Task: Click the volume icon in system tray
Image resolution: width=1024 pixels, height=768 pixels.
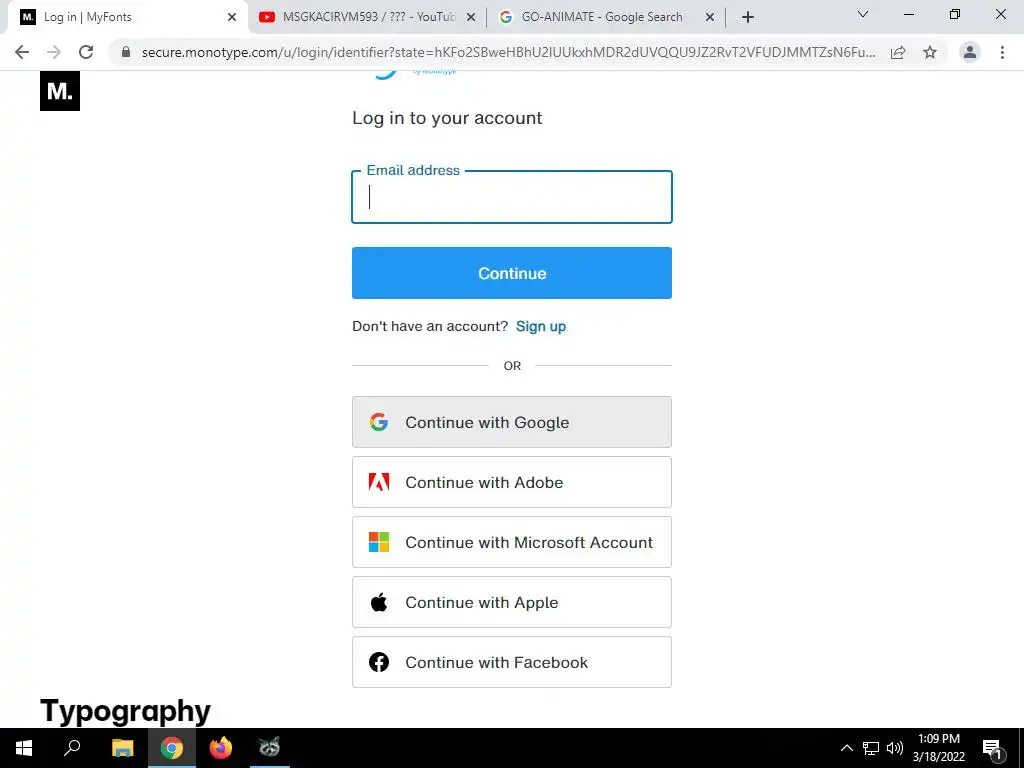Action: (x=895, y=748)
